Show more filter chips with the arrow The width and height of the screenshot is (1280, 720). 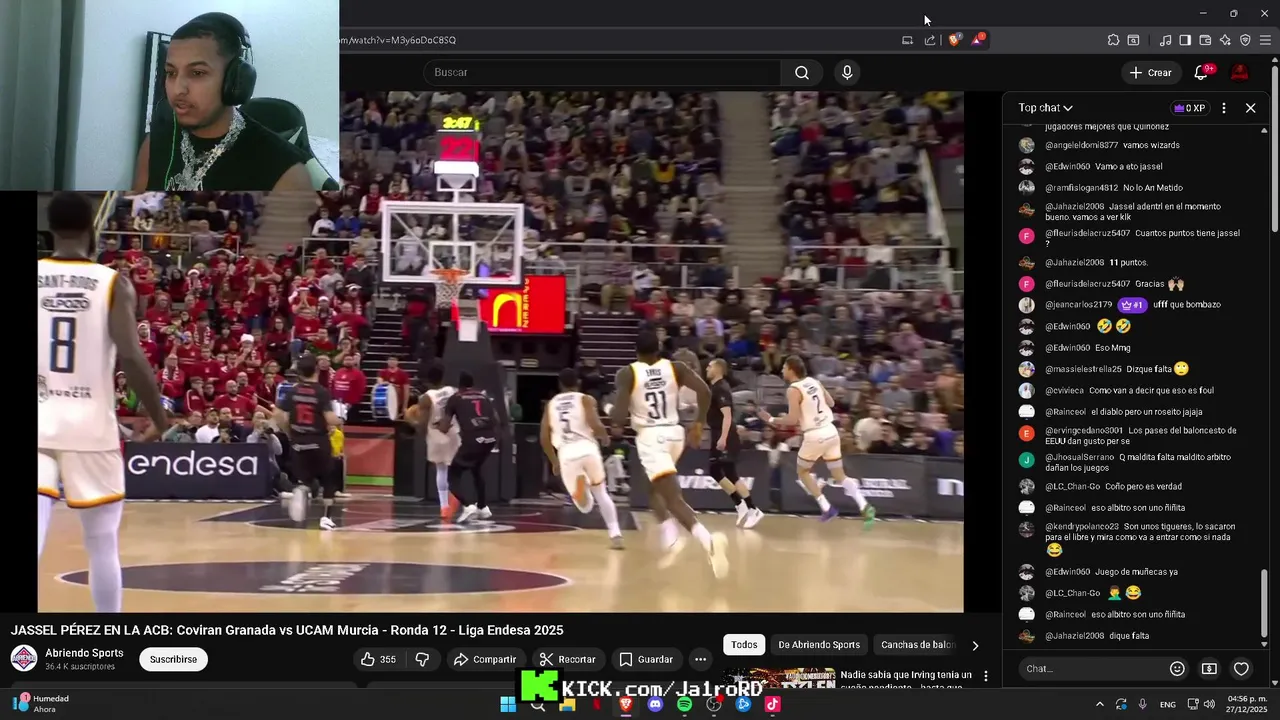click(x=975, y=645)
